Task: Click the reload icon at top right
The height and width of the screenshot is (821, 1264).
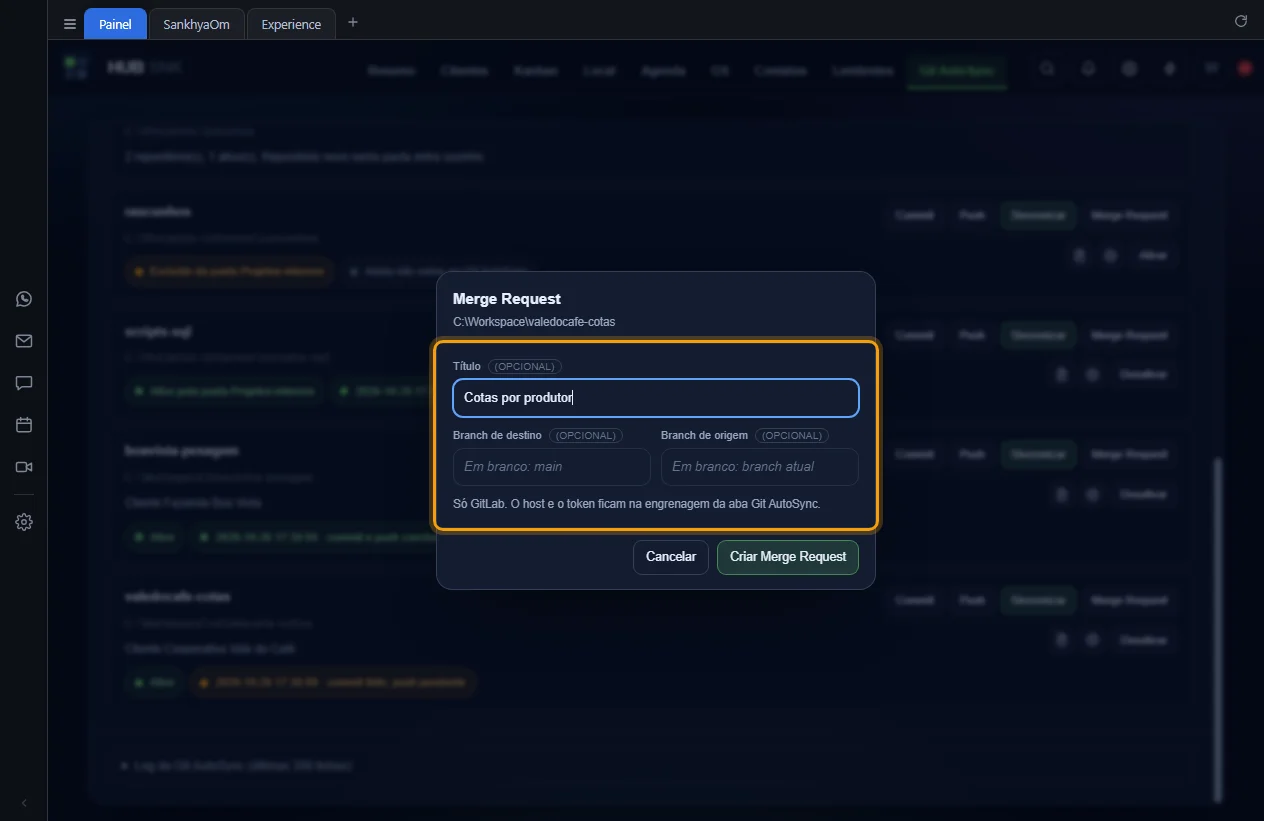Action: tap(1241, 21)
